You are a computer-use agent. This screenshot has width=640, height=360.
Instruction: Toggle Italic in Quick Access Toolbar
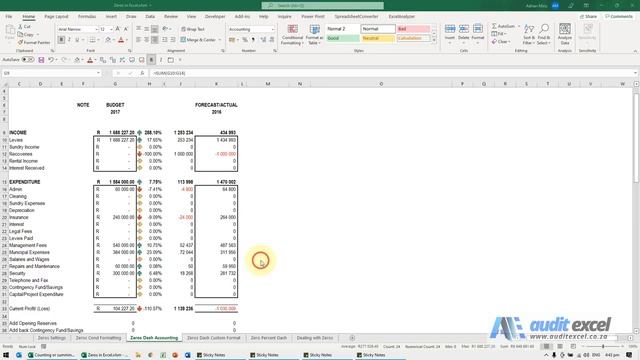click(161, 60)
